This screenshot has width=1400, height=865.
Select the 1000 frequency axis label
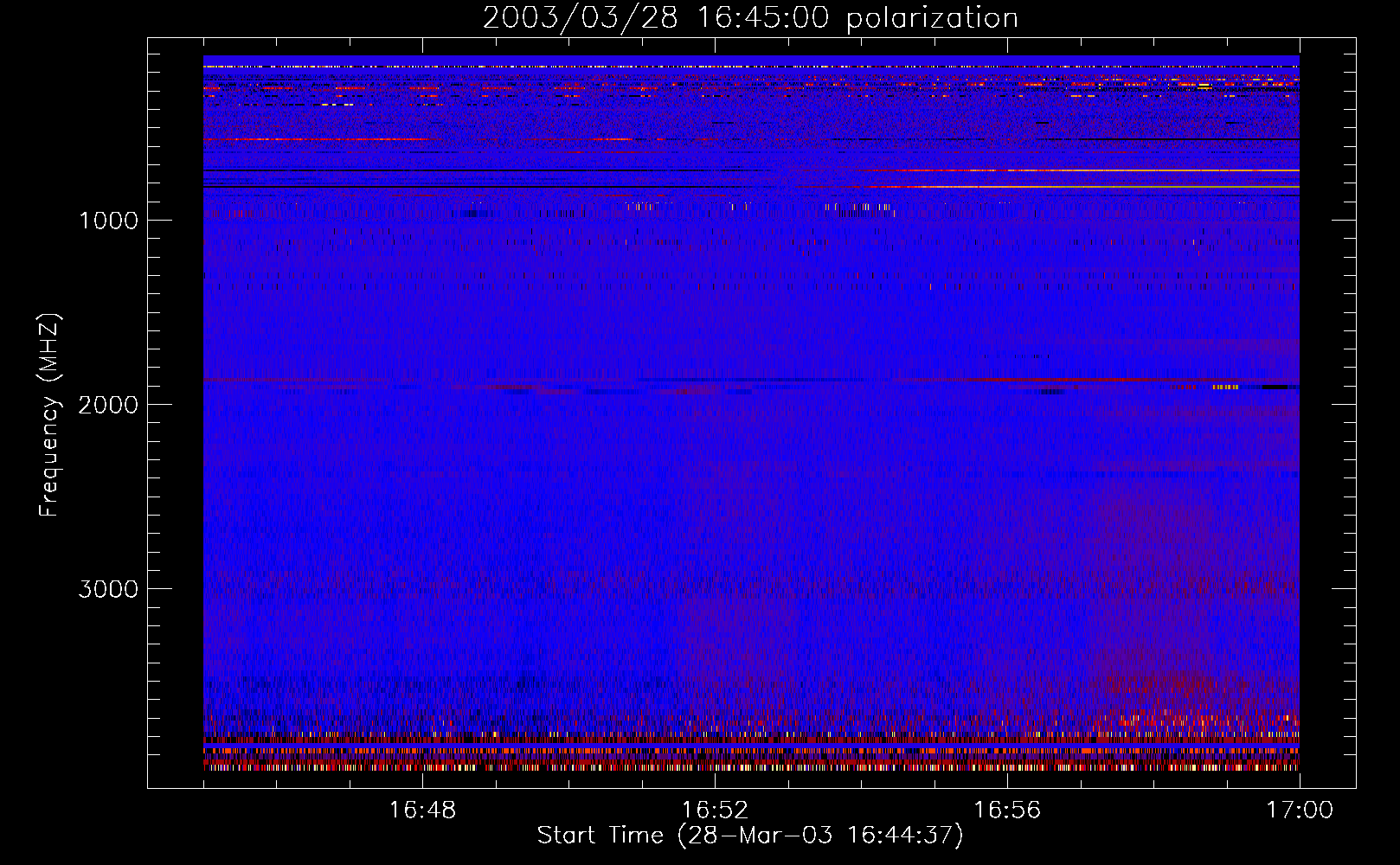[x=108, y=221]
